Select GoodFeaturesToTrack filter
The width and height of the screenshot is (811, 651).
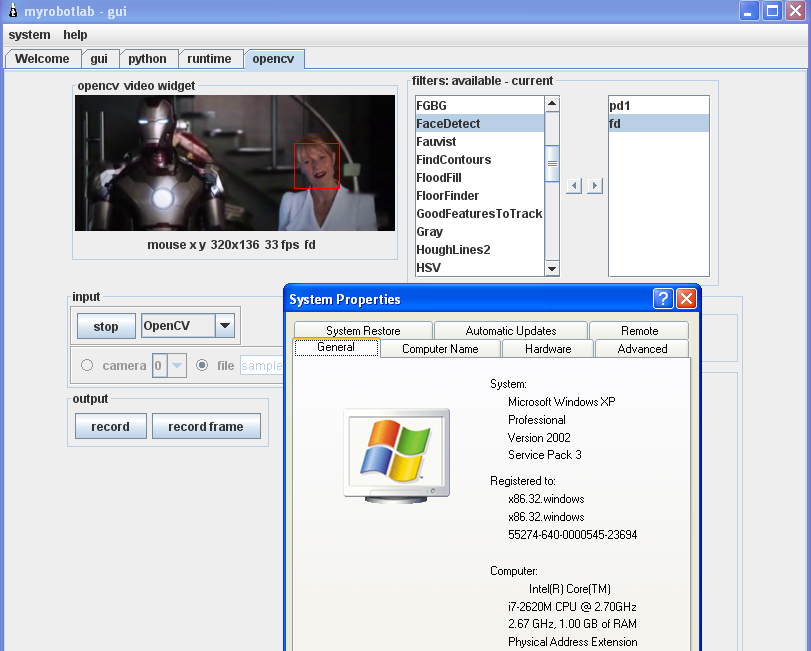click(479, 214)
